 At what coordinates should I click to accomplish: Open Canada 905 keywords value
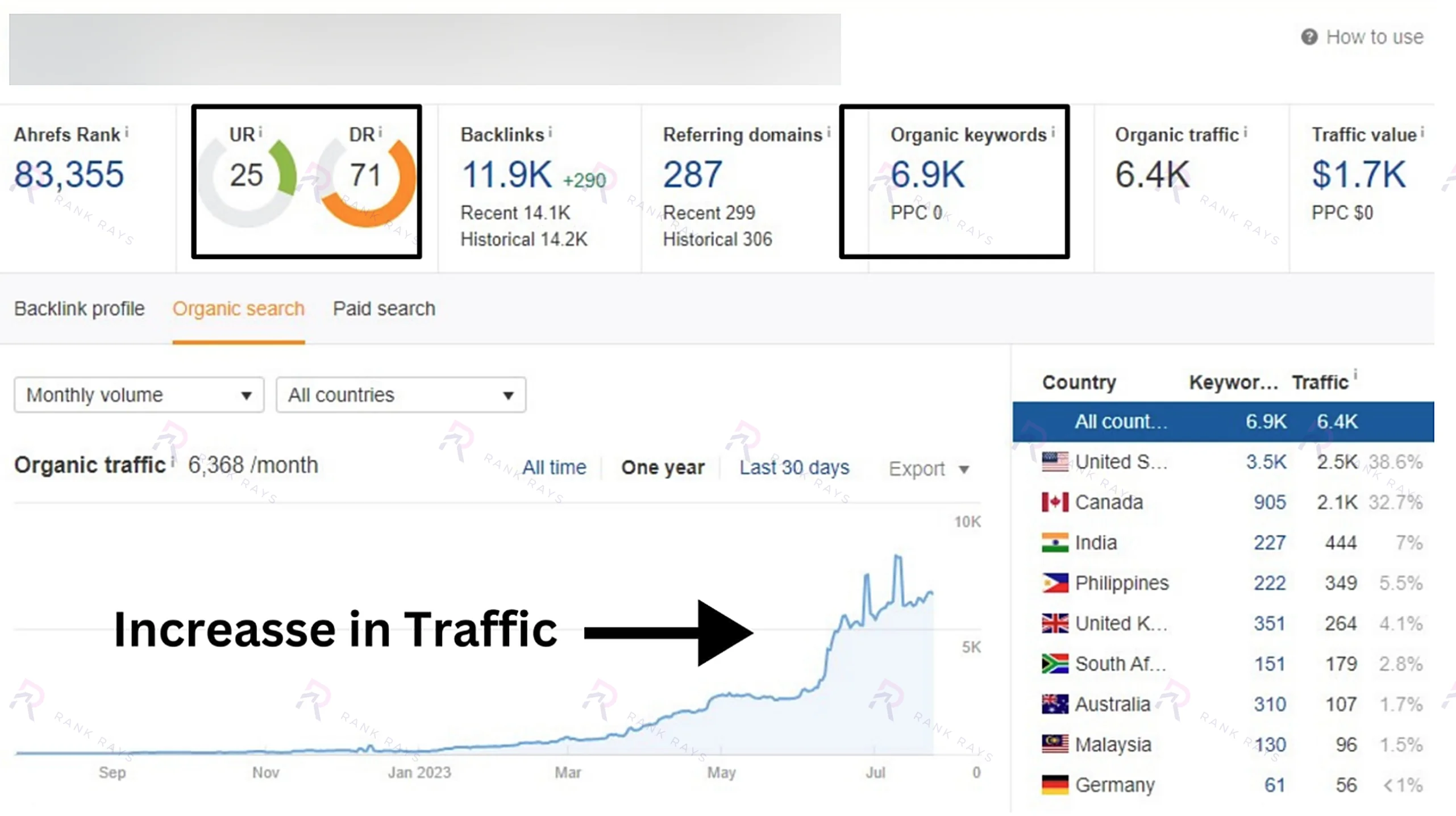tap(1270, 502)
